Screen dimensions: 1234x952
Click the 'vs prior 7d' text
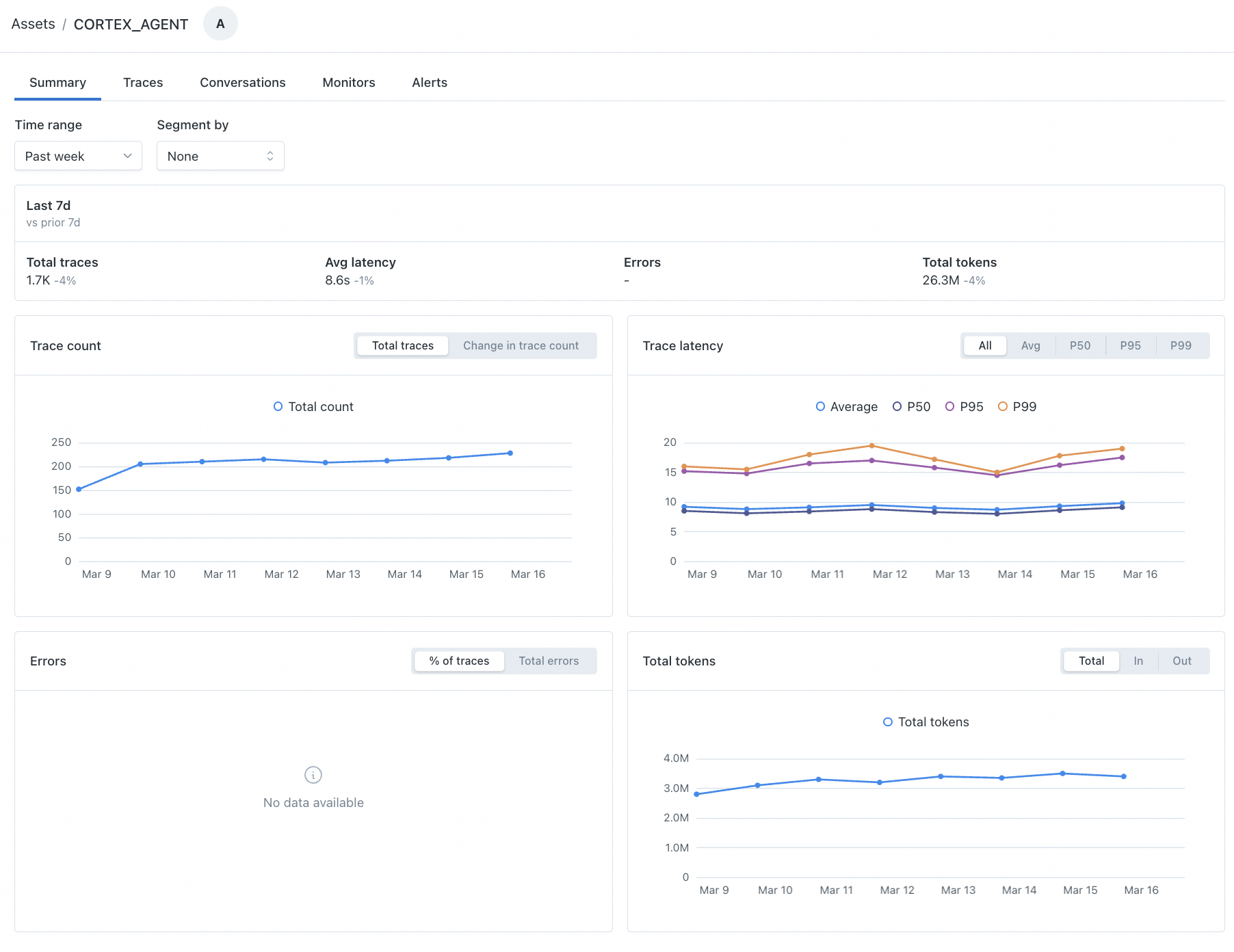pos(53,223)
